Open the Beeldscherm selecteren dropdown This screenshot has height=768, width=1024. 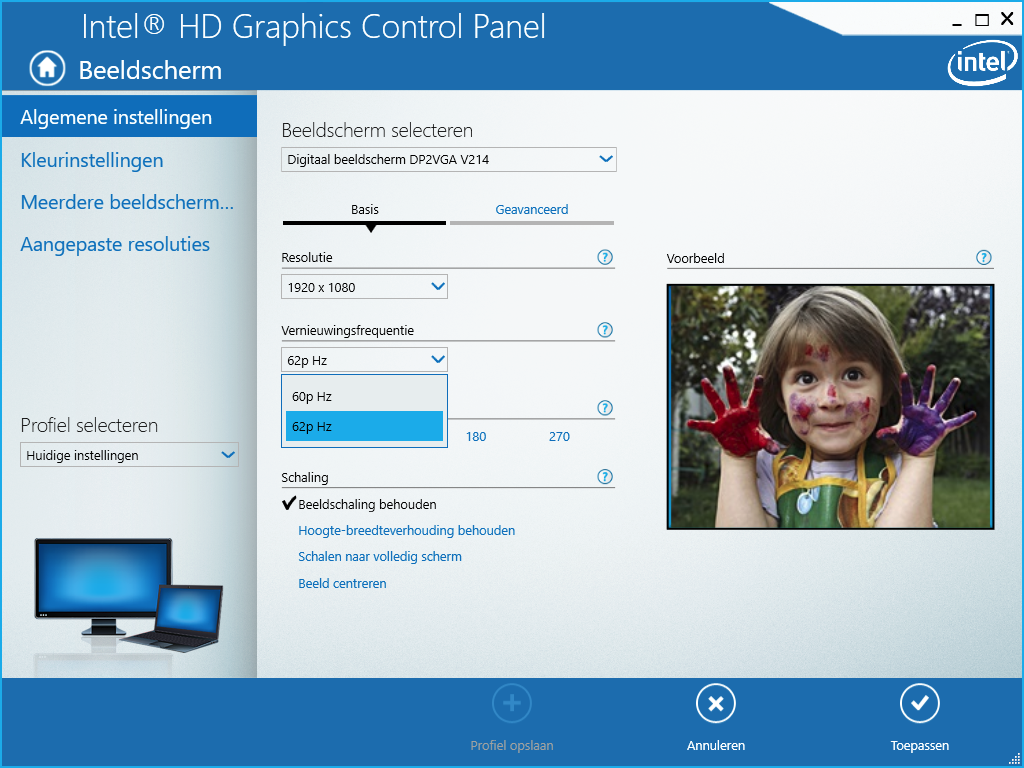click(x=449, y=159)
